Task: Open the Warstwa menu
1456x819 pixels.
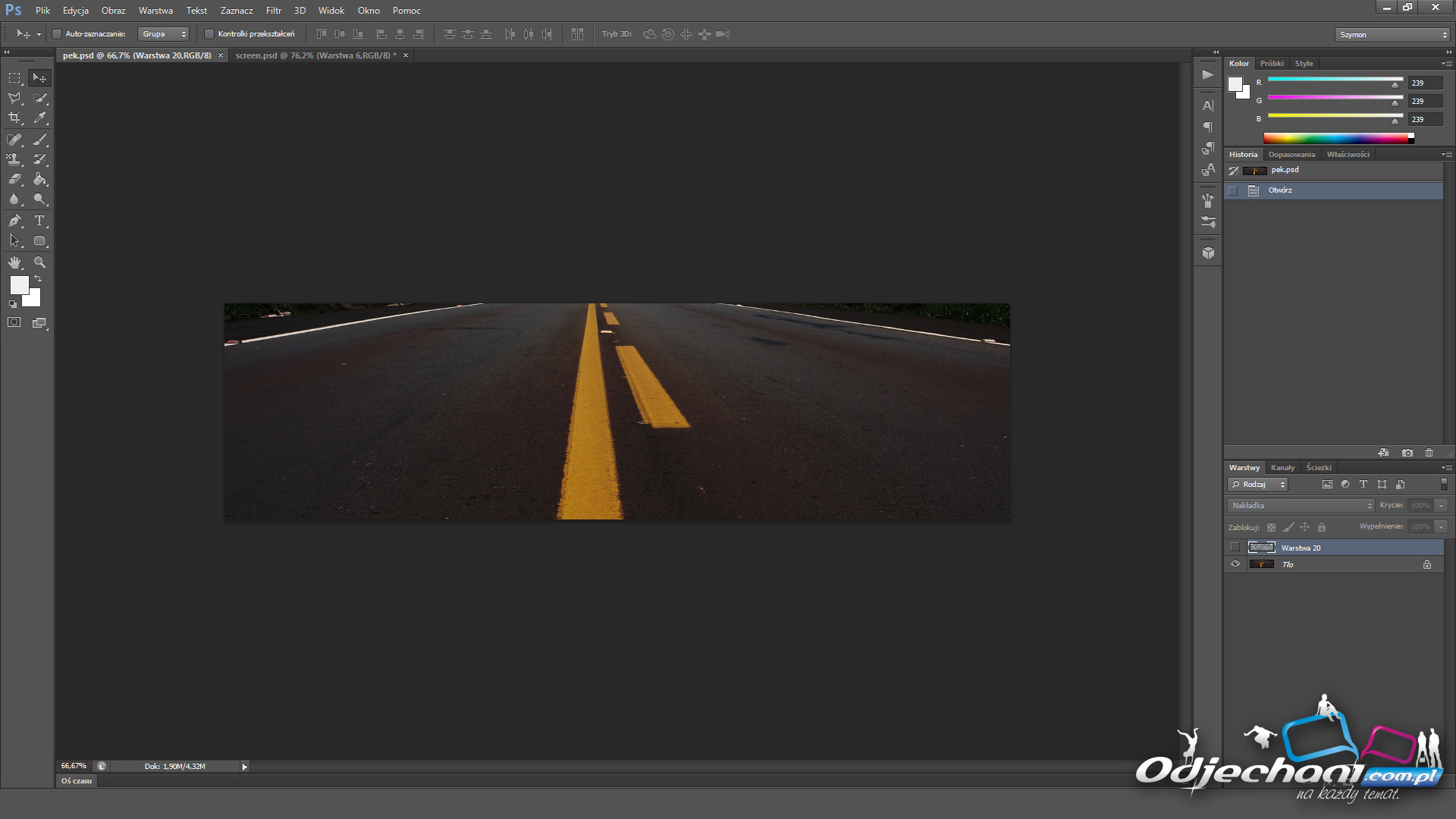Action: coord(155,11)
